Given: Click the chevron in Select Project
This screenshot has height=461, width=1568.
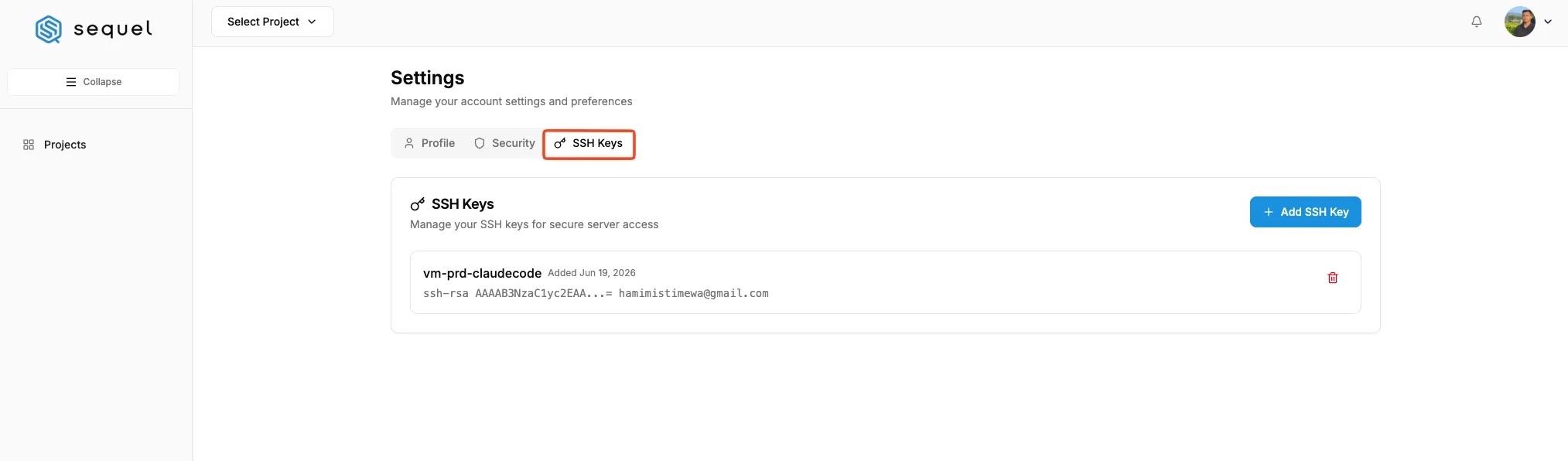Looking at the screenshot, I should (312, 22).
